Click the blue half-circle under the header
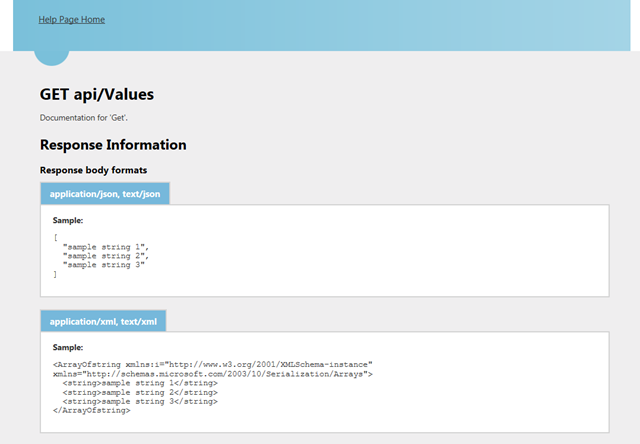This screenshot has width=640, height=444. (x=51, y=58)
